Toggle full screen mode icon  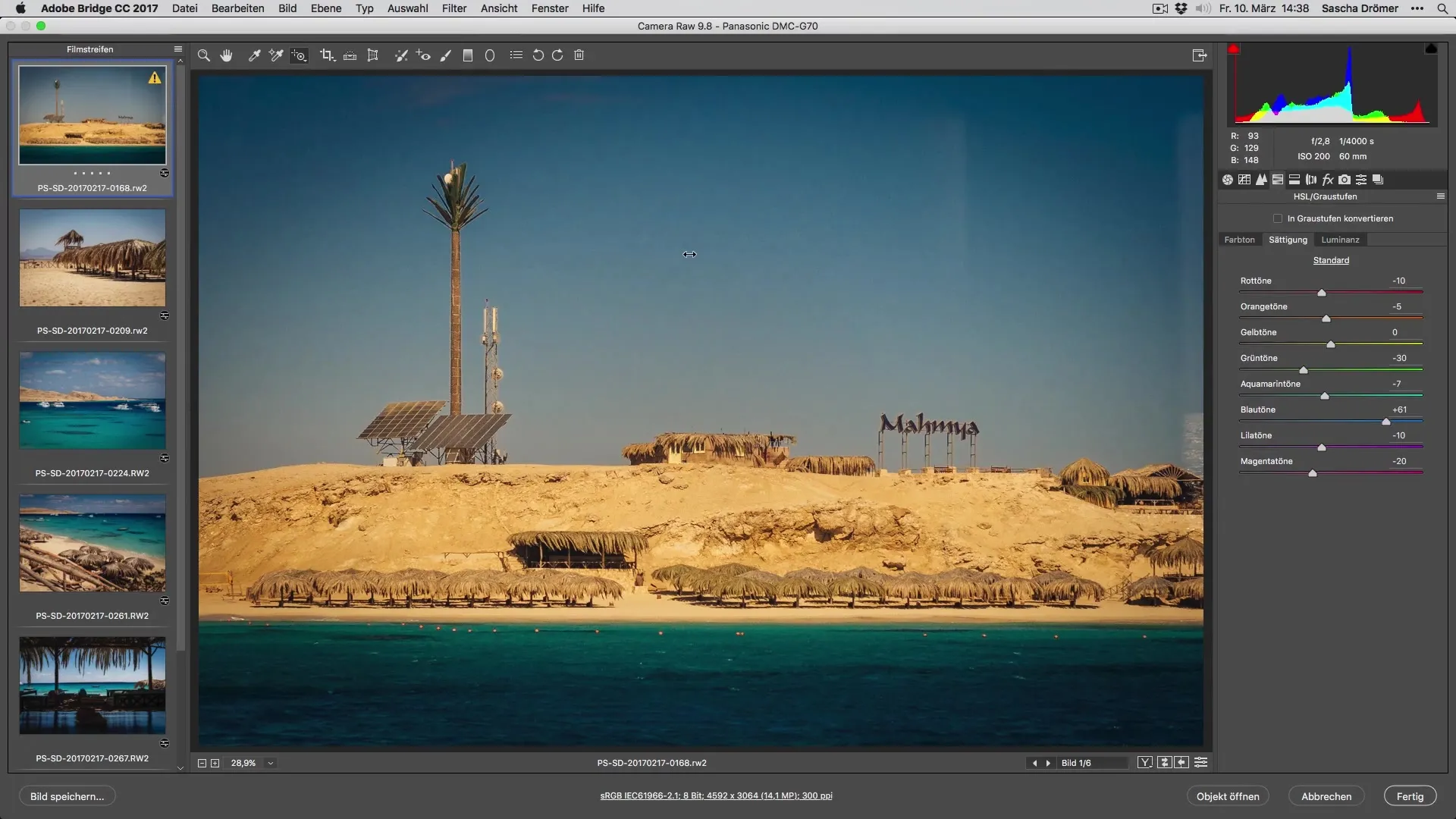click(1200, 55)
